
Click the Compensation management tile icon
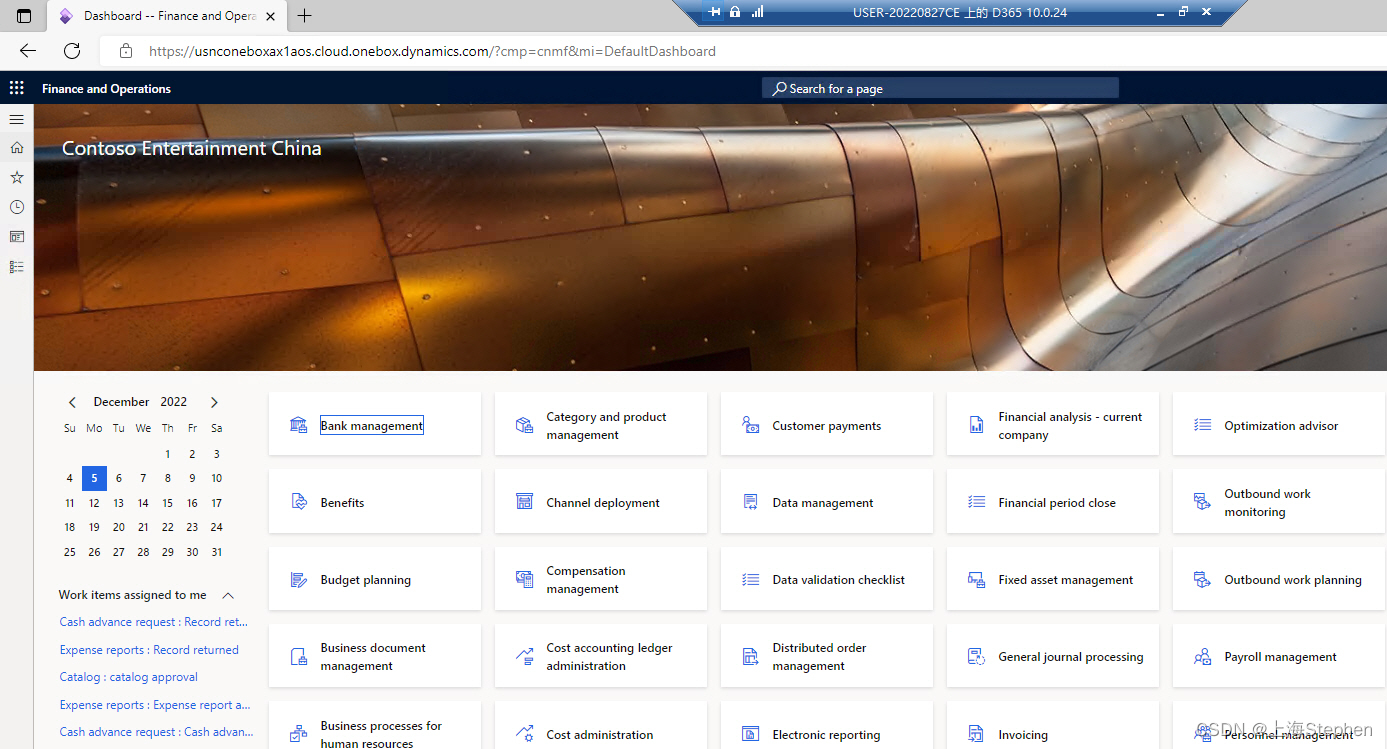[524, 580]
